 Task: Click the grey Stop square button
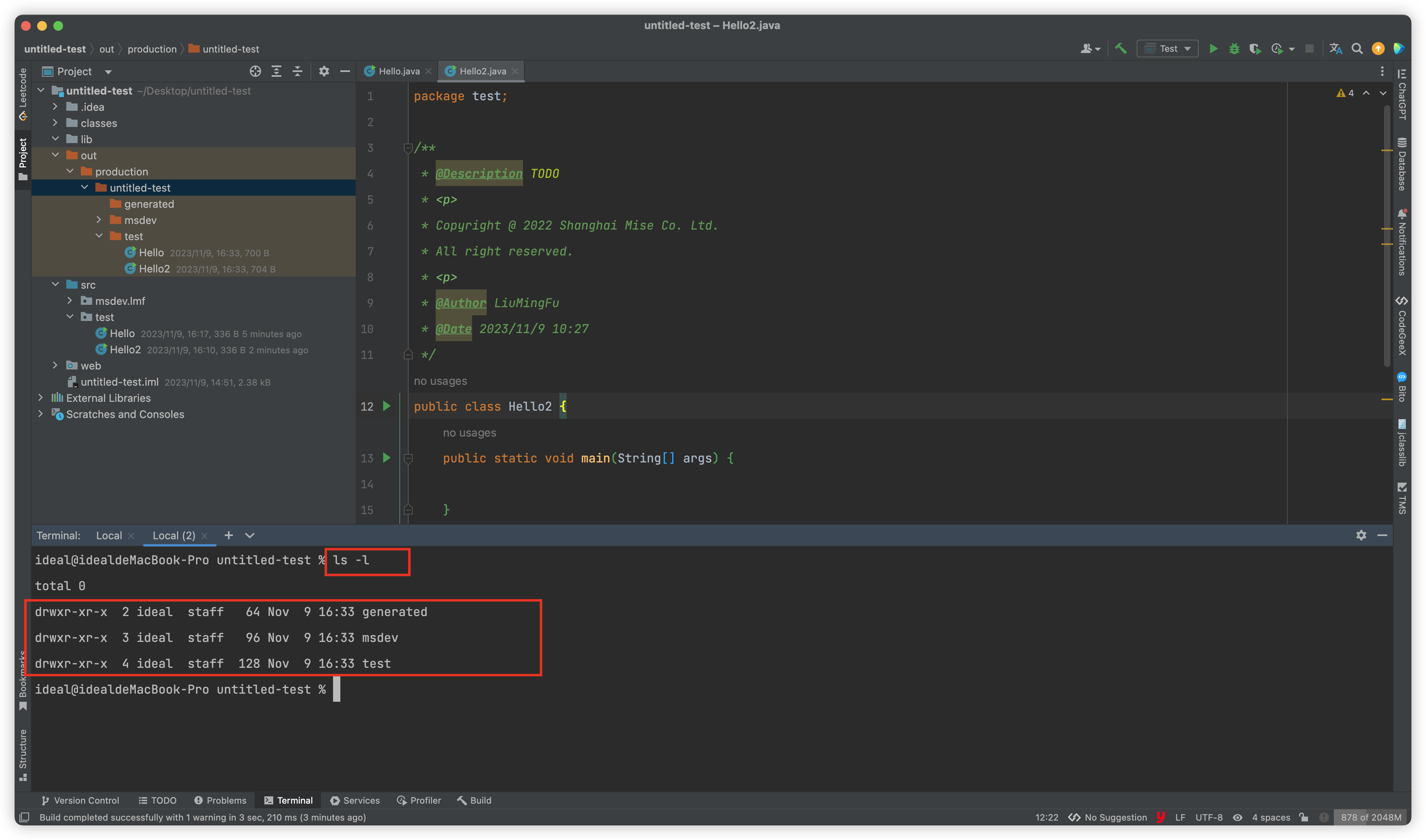pos(1309,49)
